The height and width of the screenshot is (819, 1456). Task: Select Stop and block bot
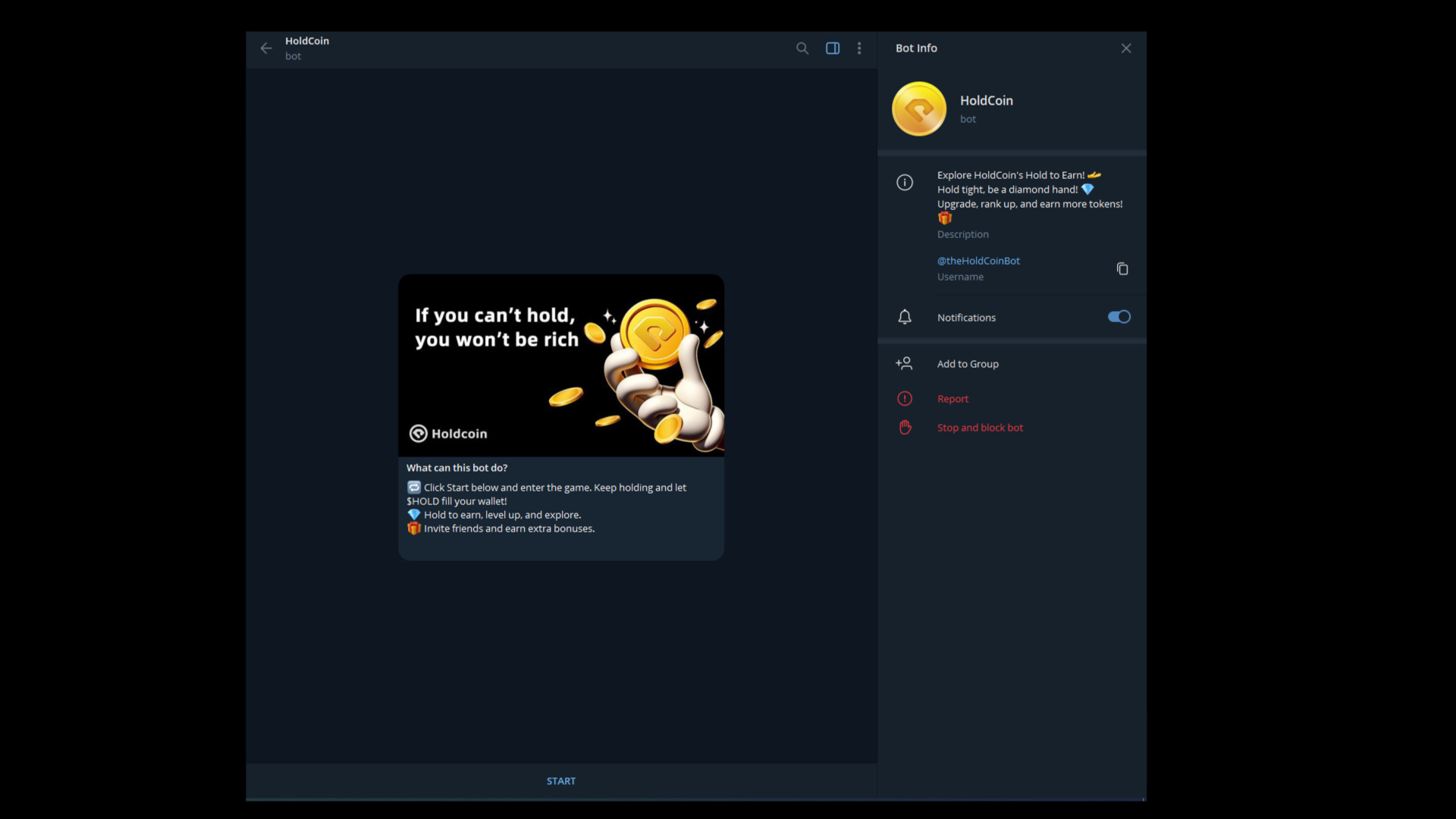(x=980, y=428)
